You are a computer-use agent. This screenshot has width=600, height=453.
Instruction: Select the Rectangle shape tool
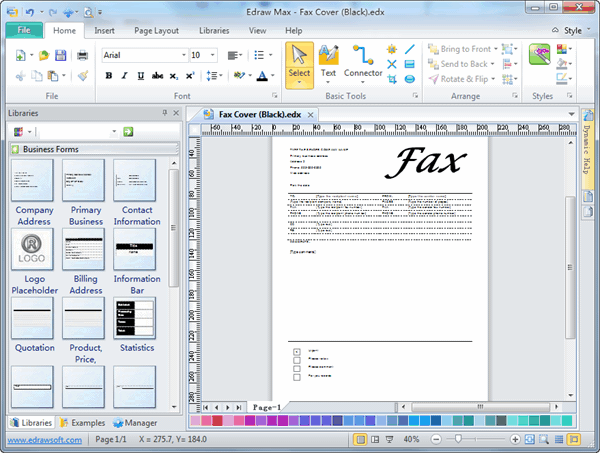coord(409,64)
